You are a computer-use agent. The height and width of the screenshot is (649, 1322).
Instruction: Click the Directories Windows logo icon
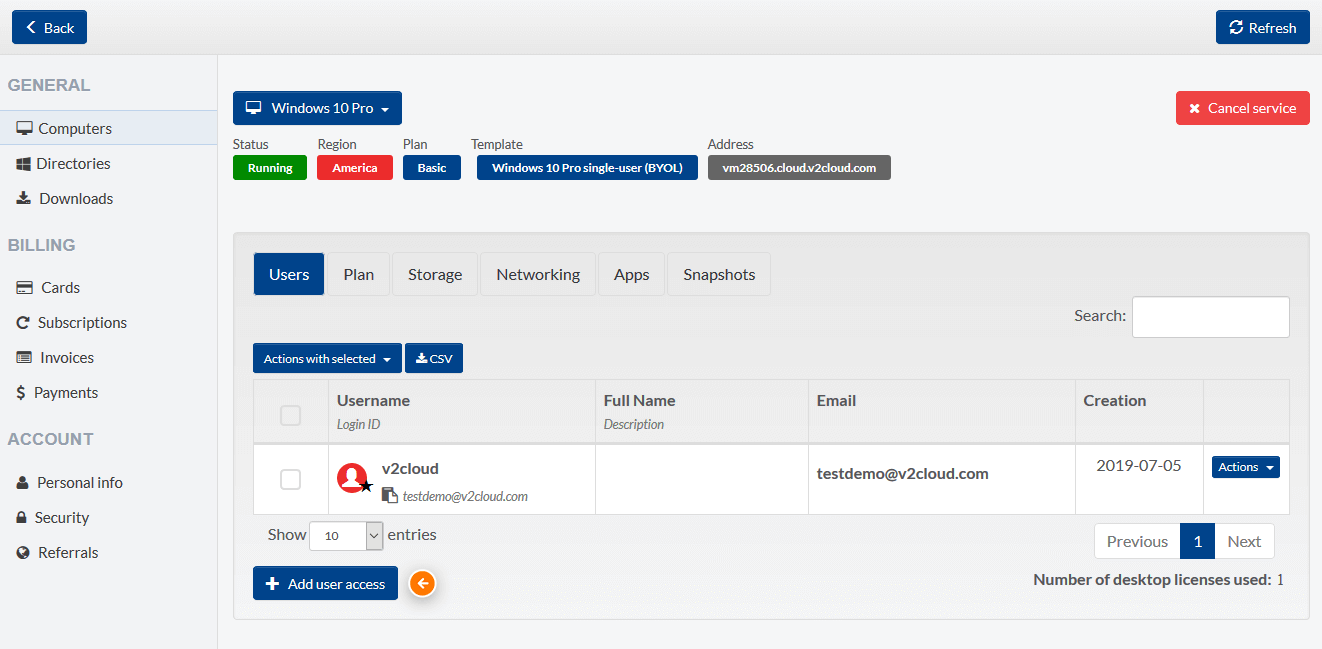click(x=24, y=163)
